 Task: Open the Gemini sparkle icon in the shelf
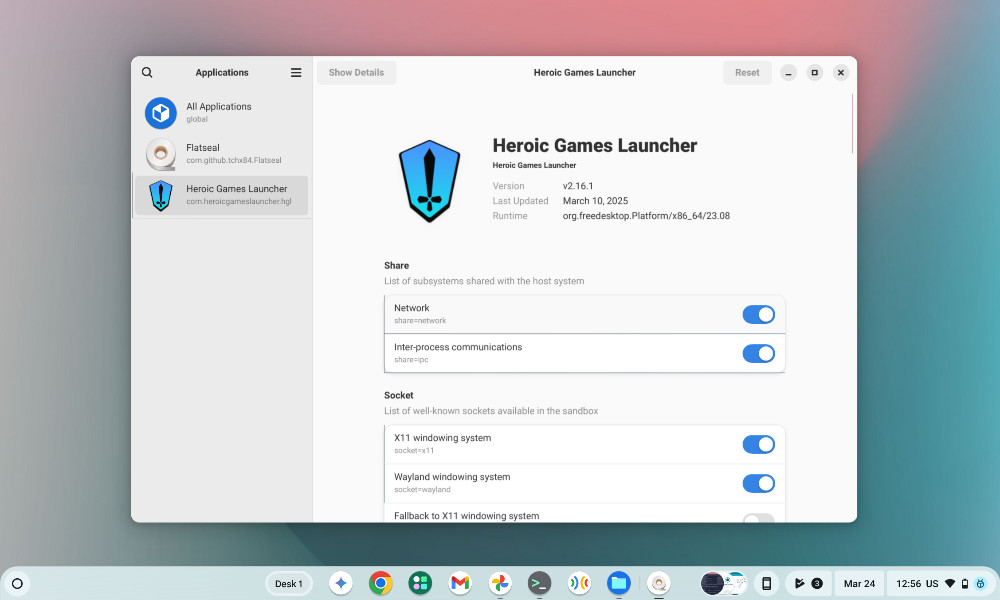tap(341, 583)
